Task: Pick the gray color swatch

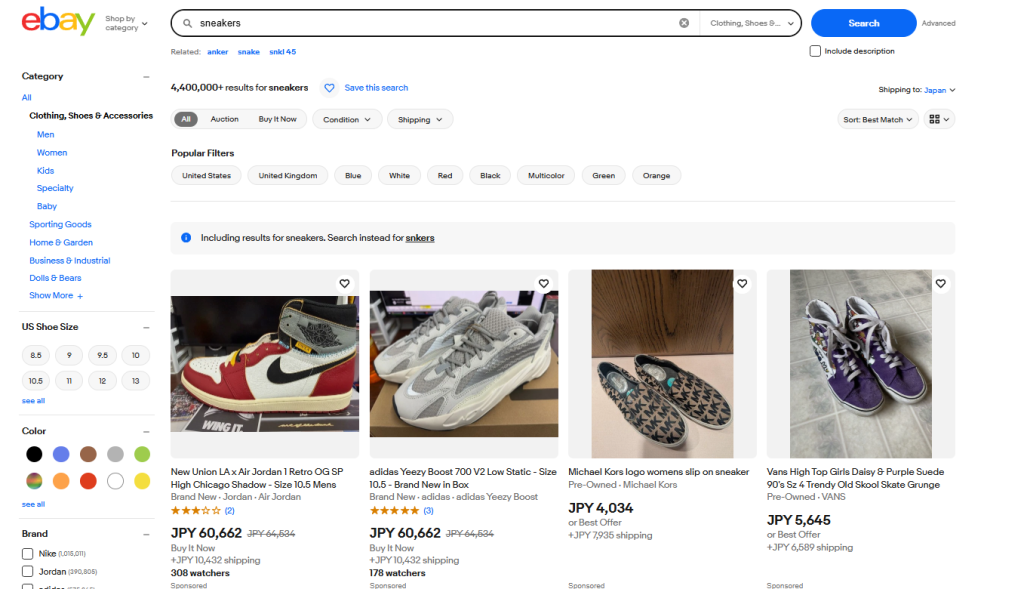Action: 115,454
